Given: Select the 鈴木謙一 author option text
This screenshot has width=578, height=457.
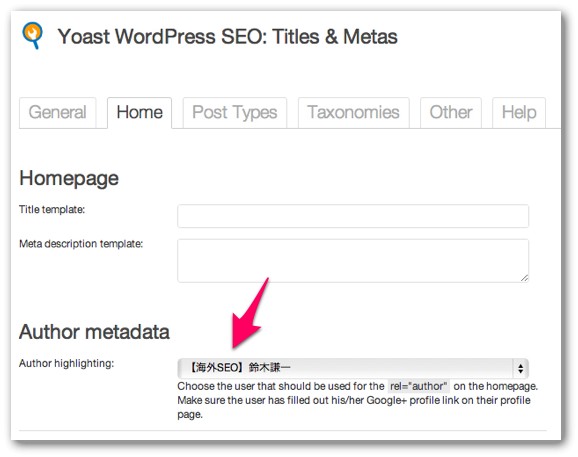Looking at the screenshot, I should coord(269,367).
